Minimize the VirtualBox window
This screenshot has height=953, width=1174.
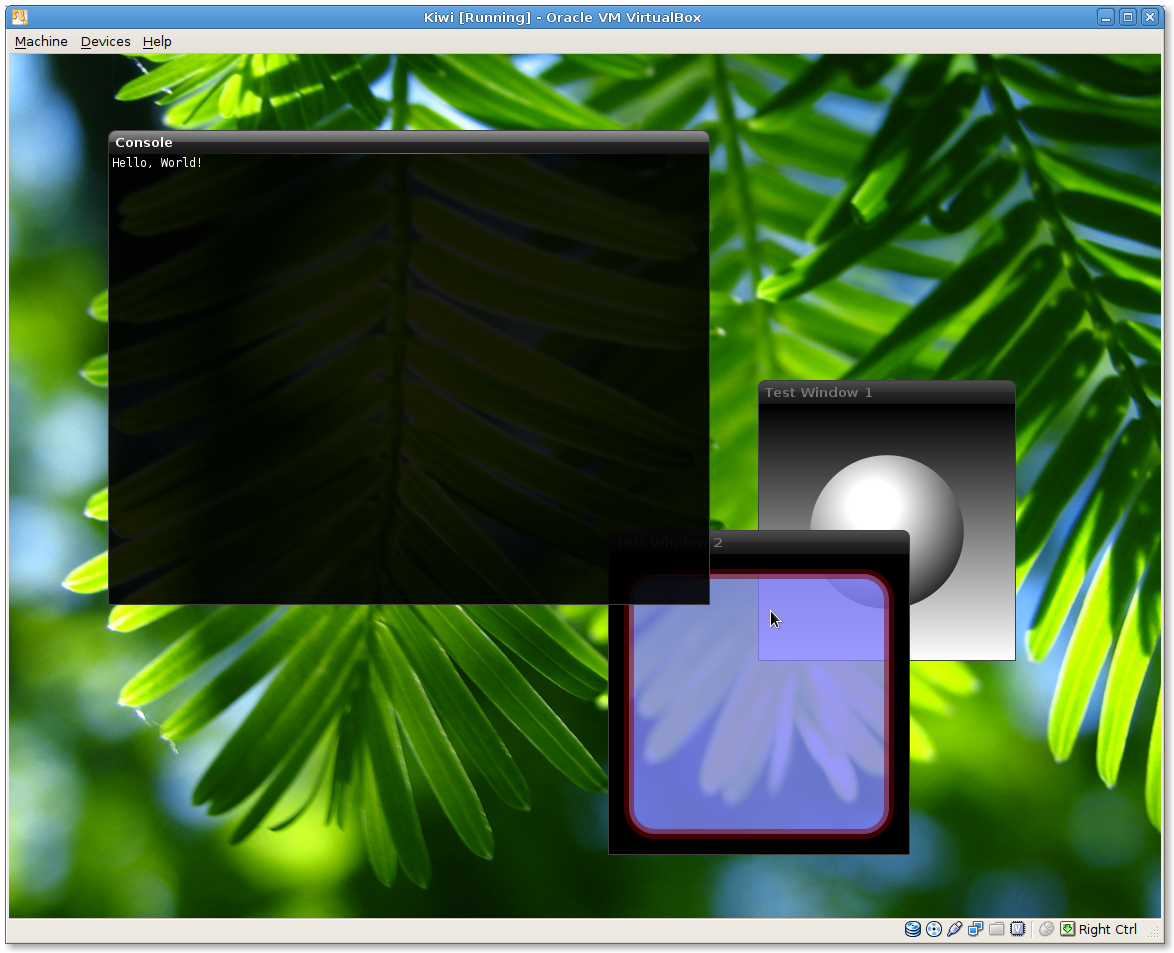(1106, 16)
